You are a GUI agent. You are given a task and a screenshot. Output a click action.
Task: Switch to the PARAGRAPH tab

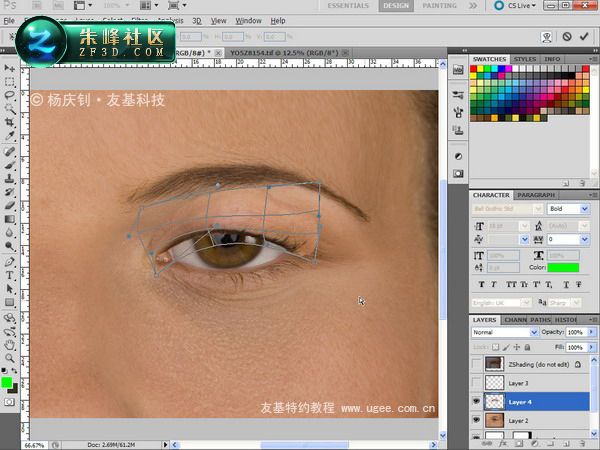[x=536, y=195]
